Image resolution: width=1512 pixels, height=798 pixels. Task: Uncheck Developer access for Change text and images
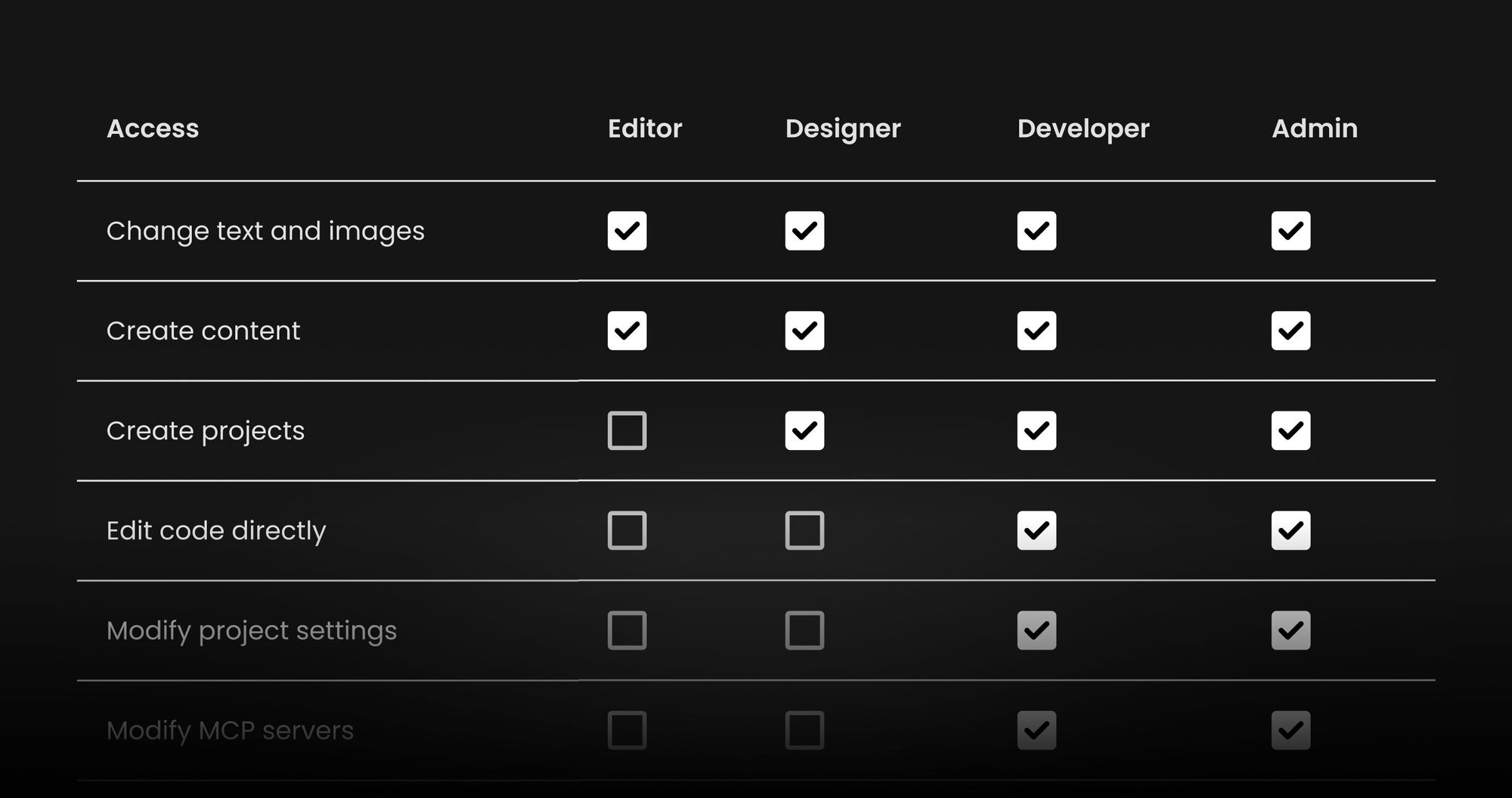coord(1036,231)
